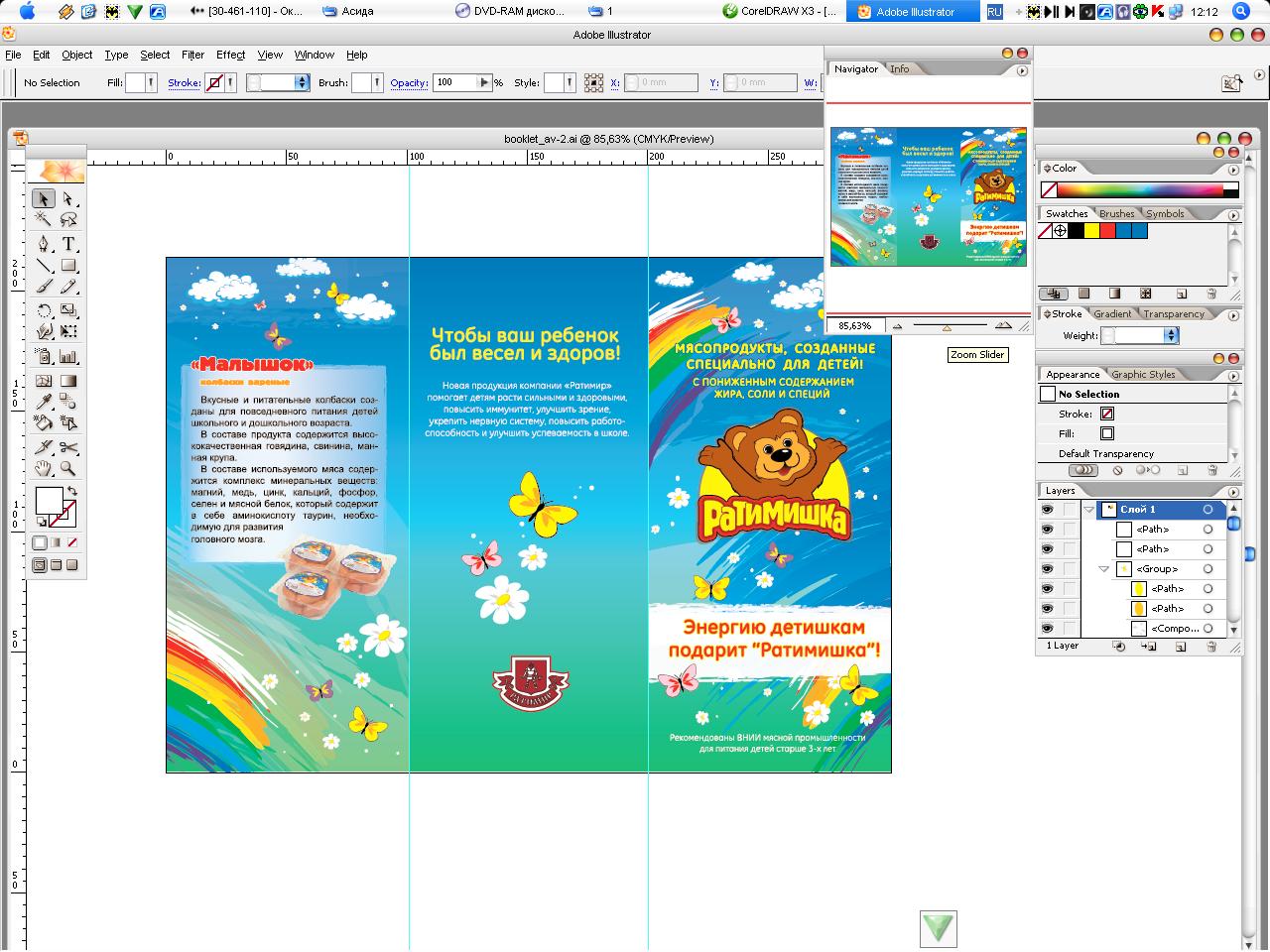Switch to the Brushes tab
Image resolution: width=1270 pixels, height=952 pixels.
1116,214
